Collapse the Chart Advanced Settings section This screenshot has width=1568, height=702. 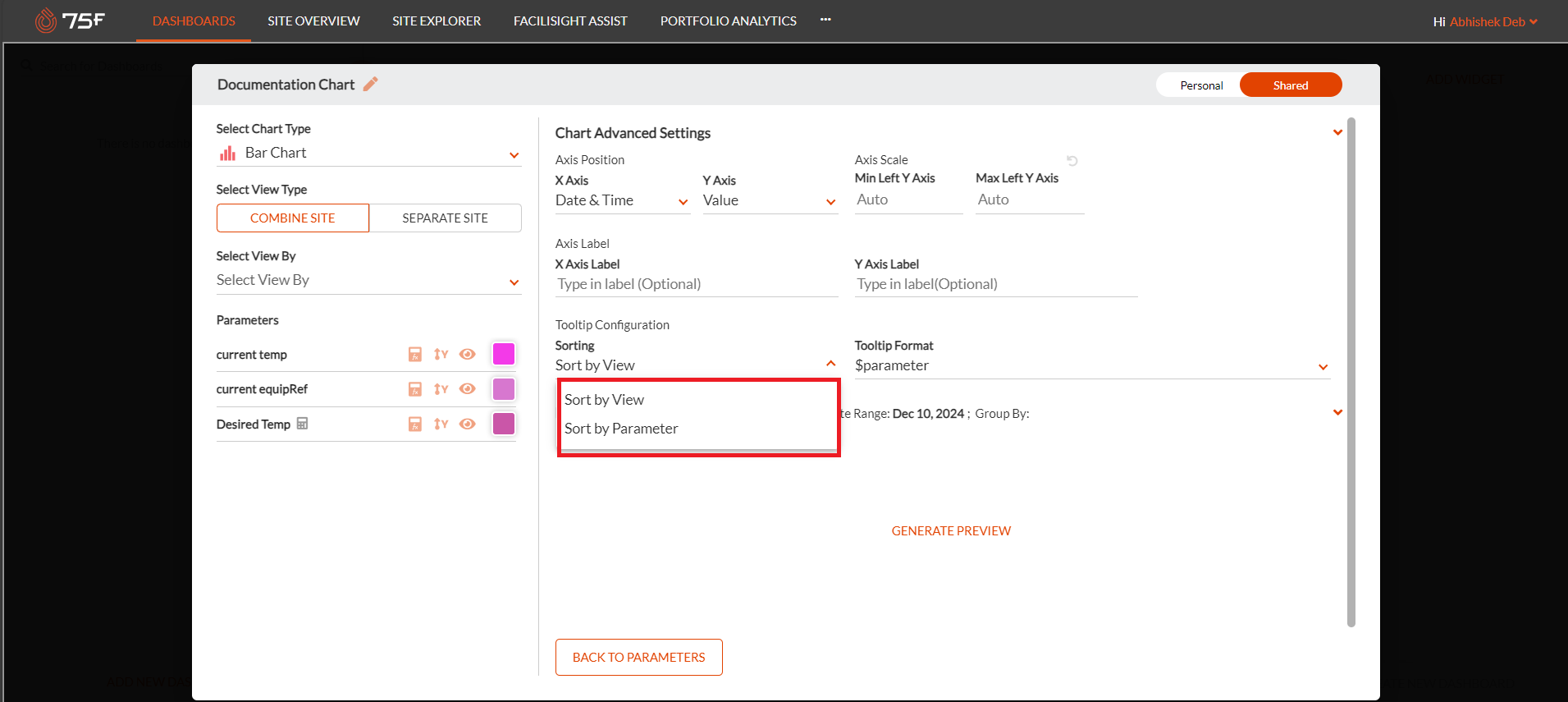click(x=1337, y=132)
